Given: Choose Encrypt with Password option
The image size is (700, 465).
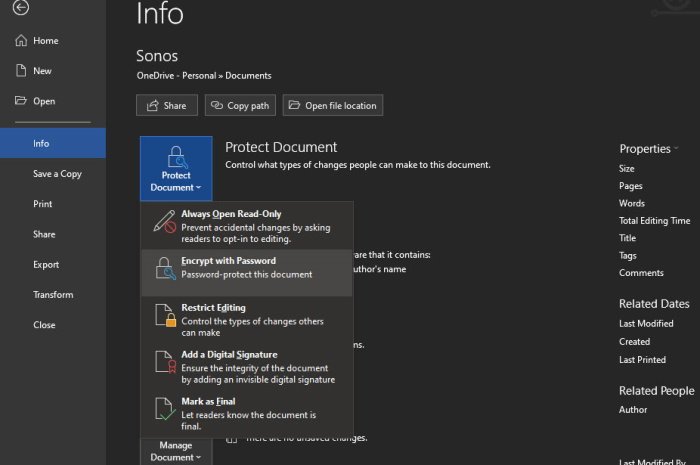Looking at the screenshot, I should (x=247, y=272).
